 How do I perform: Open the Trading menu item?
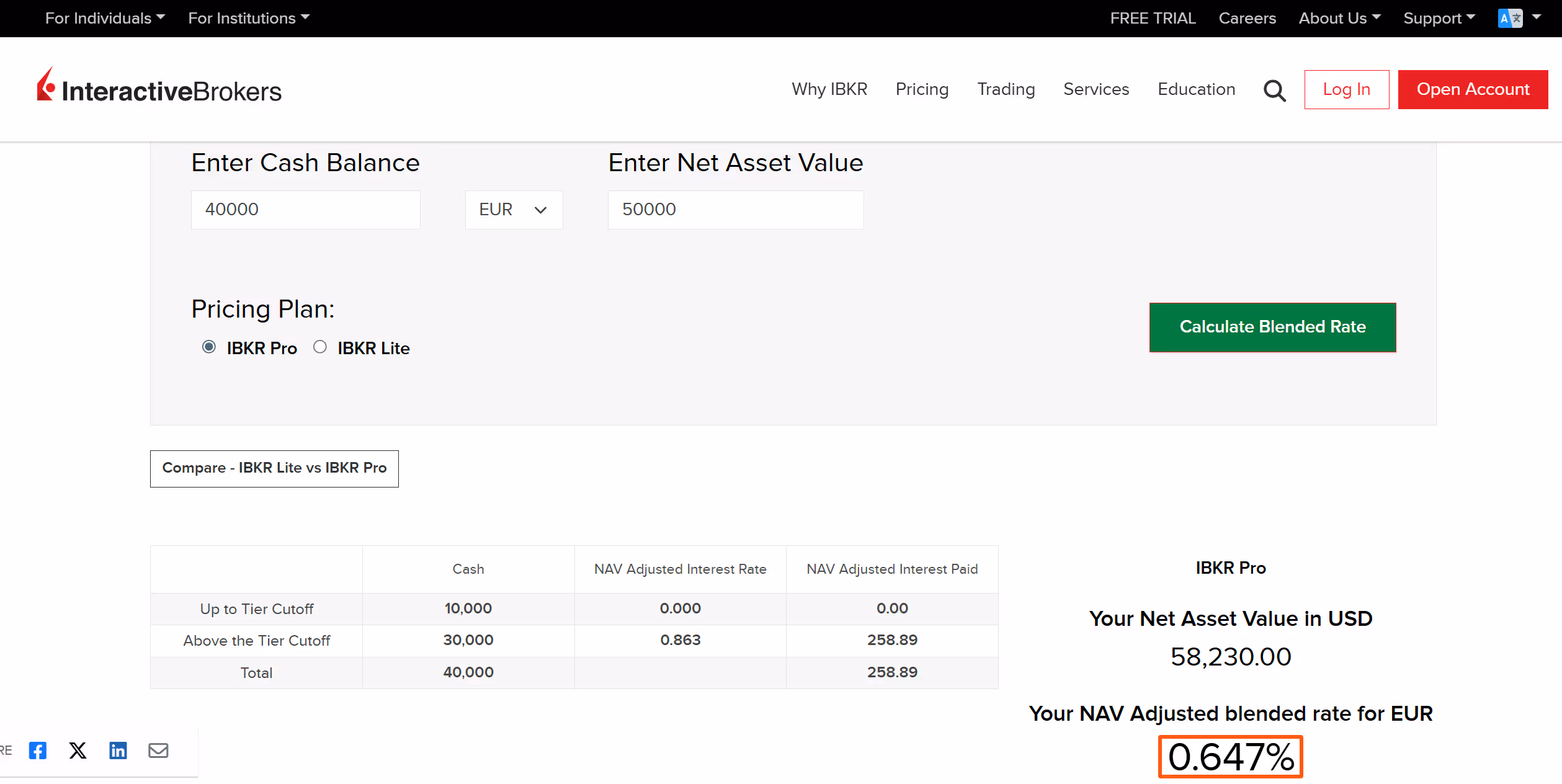coord(1006,89)
